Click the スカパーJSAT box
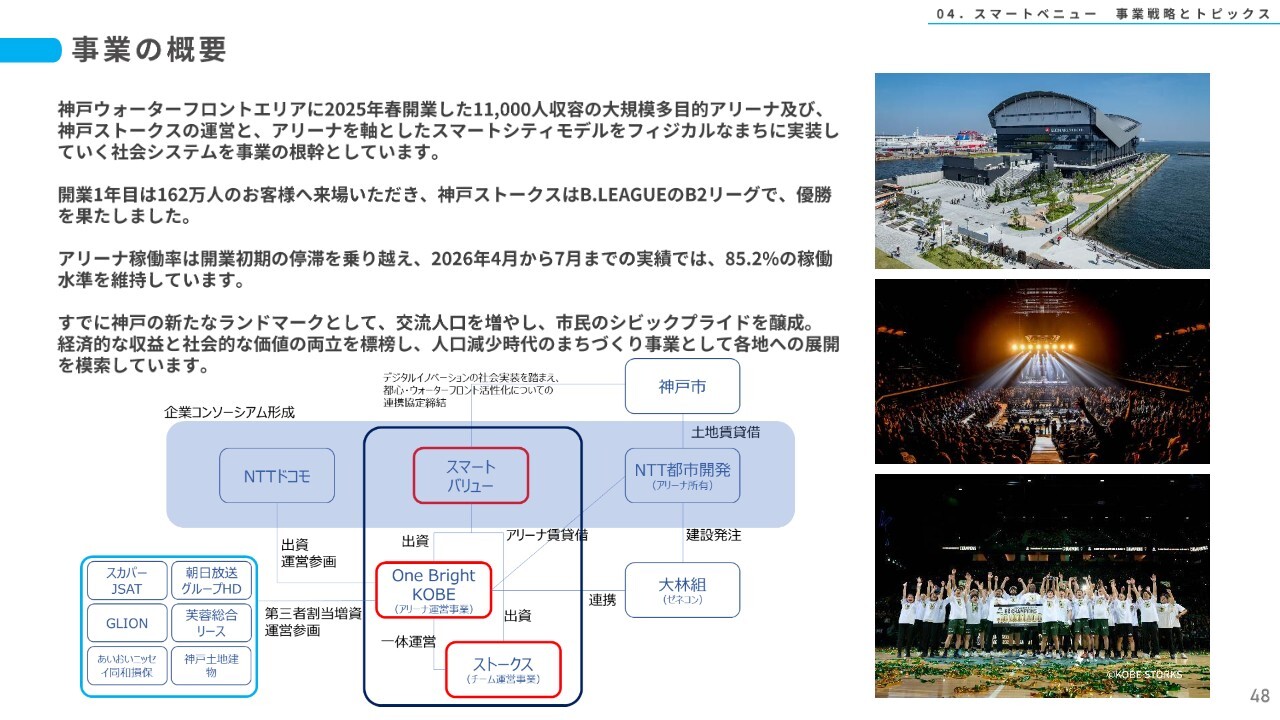 127,581
